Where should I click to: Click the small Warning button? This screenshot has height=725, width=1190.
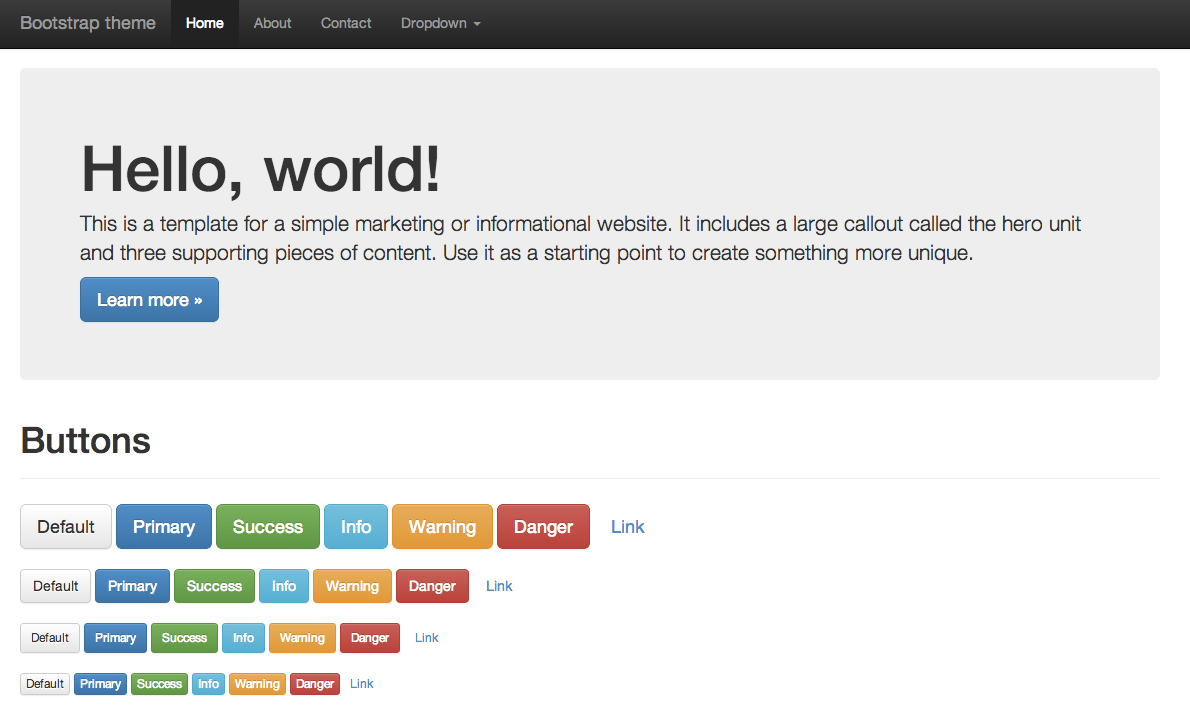pos(302,637)
